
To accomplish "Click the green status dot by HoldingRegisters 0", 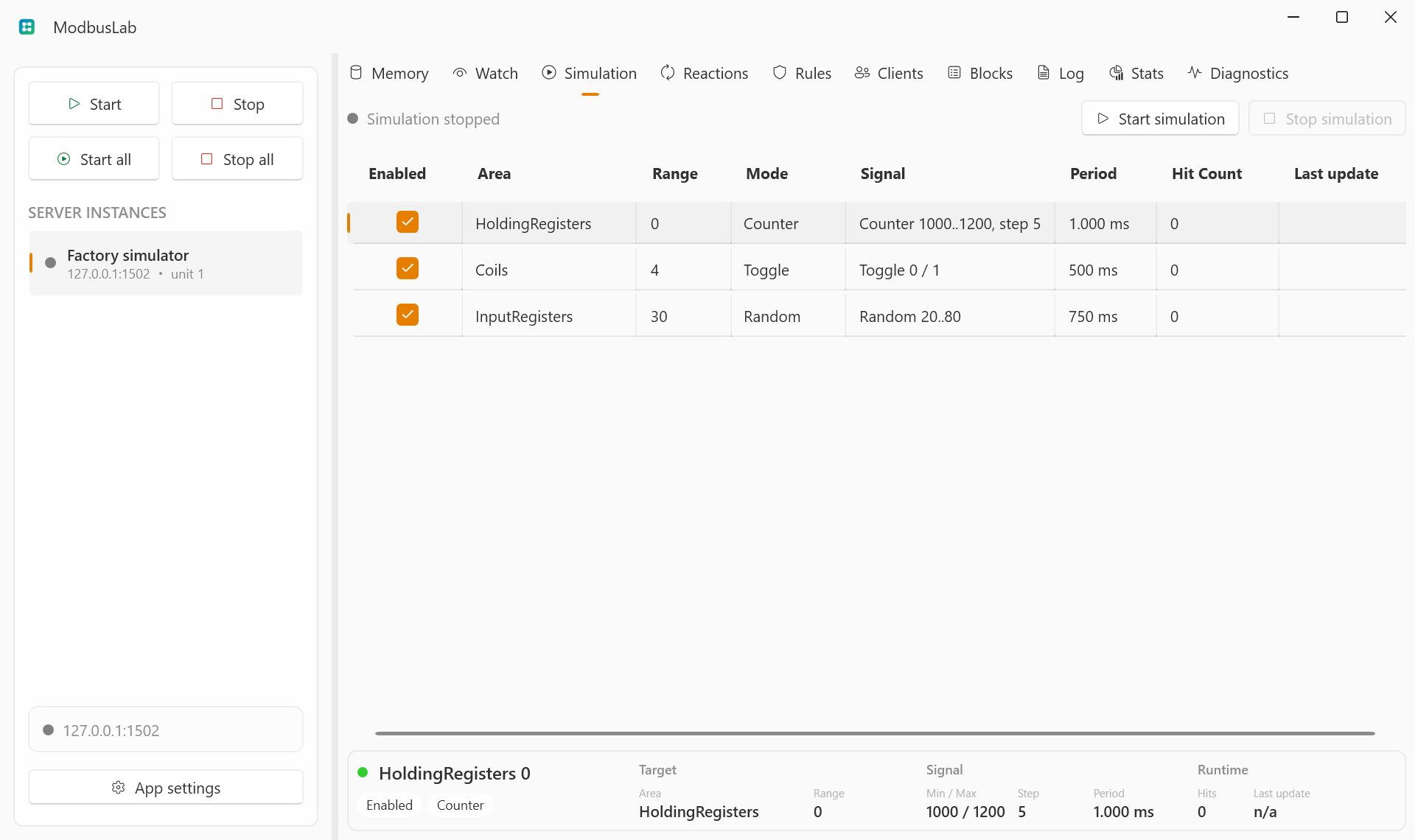I will pyautogui.click(x=363, y=772).
